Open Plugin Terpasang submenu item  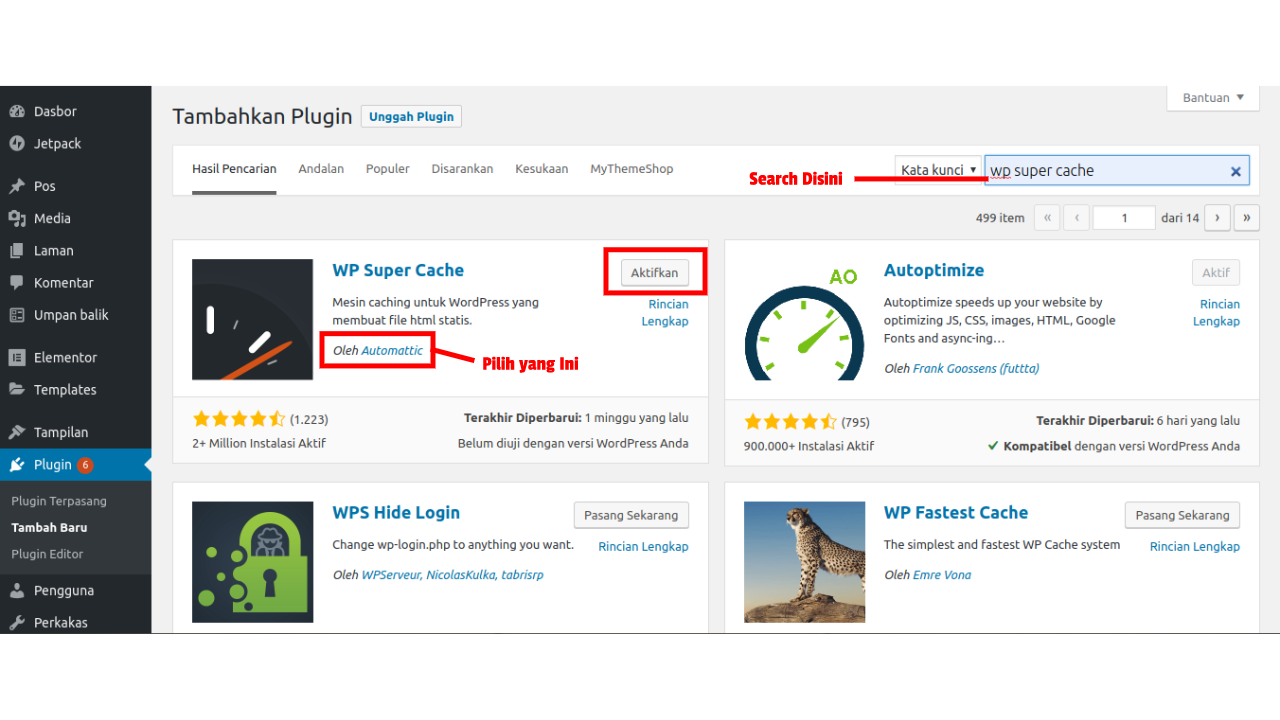pos(59,501)
